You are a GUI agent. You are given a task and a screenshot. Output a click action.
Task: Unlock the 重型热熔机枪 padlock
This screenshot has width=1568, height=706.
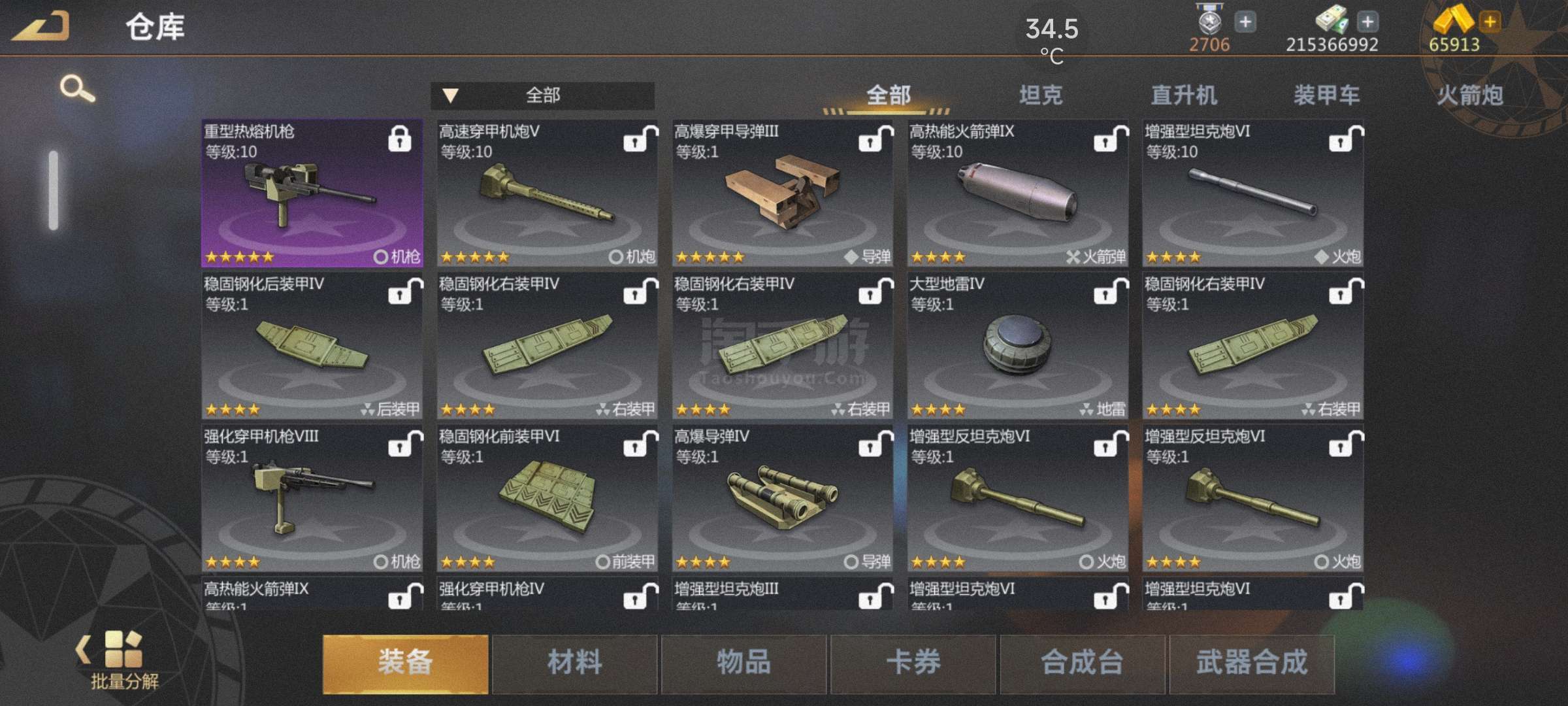[400, 138]
